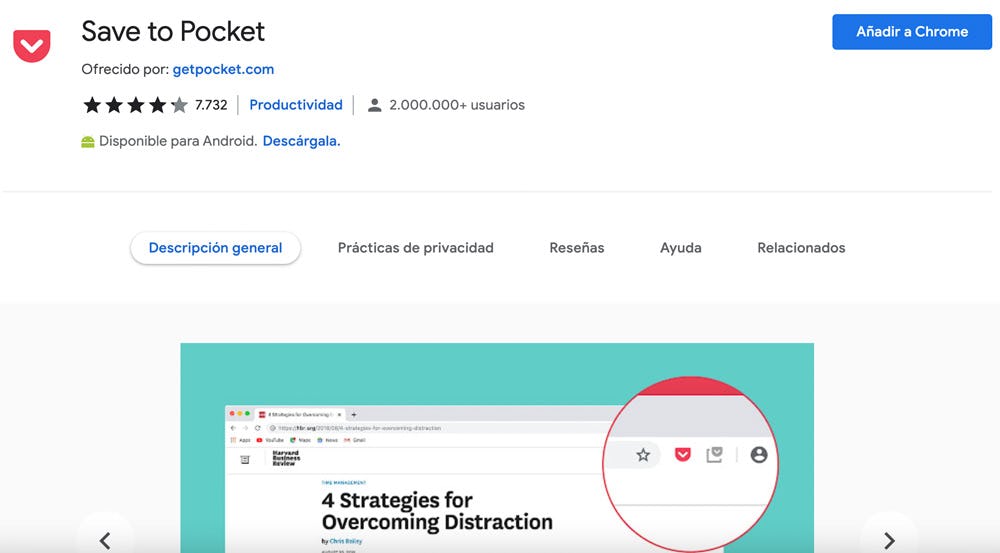Follow the Descárgala Android link
The width and height of the screenshot is (1000, 553).
coord(302,141)
